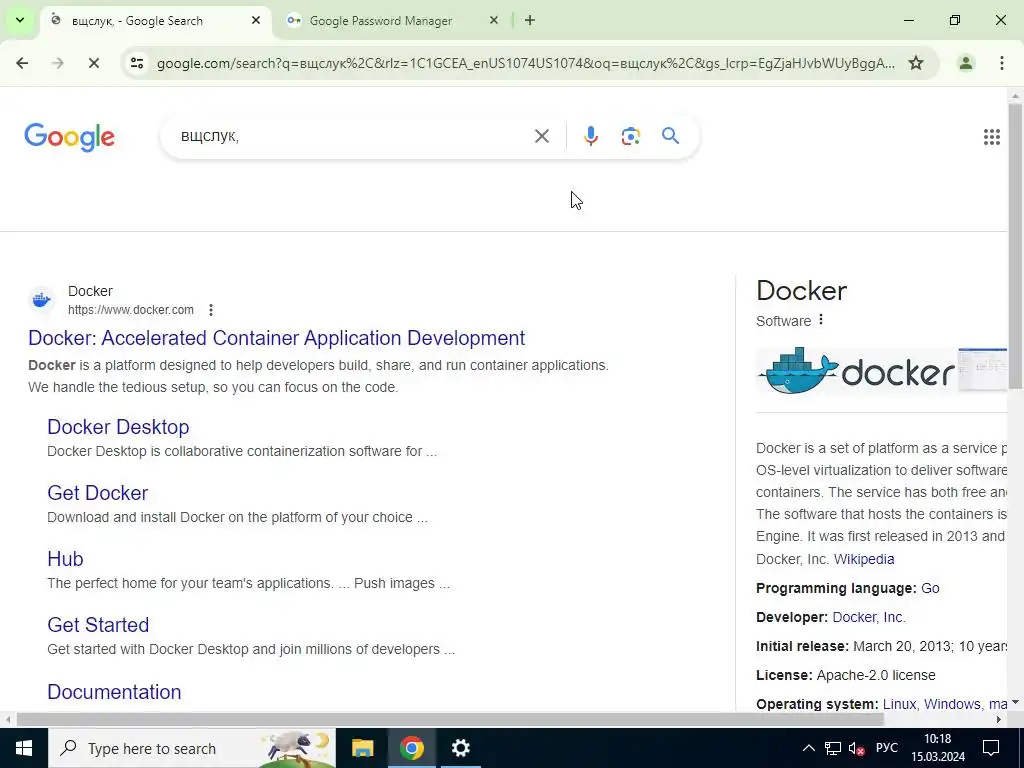Close the Google Search tab

click(256, 20)
